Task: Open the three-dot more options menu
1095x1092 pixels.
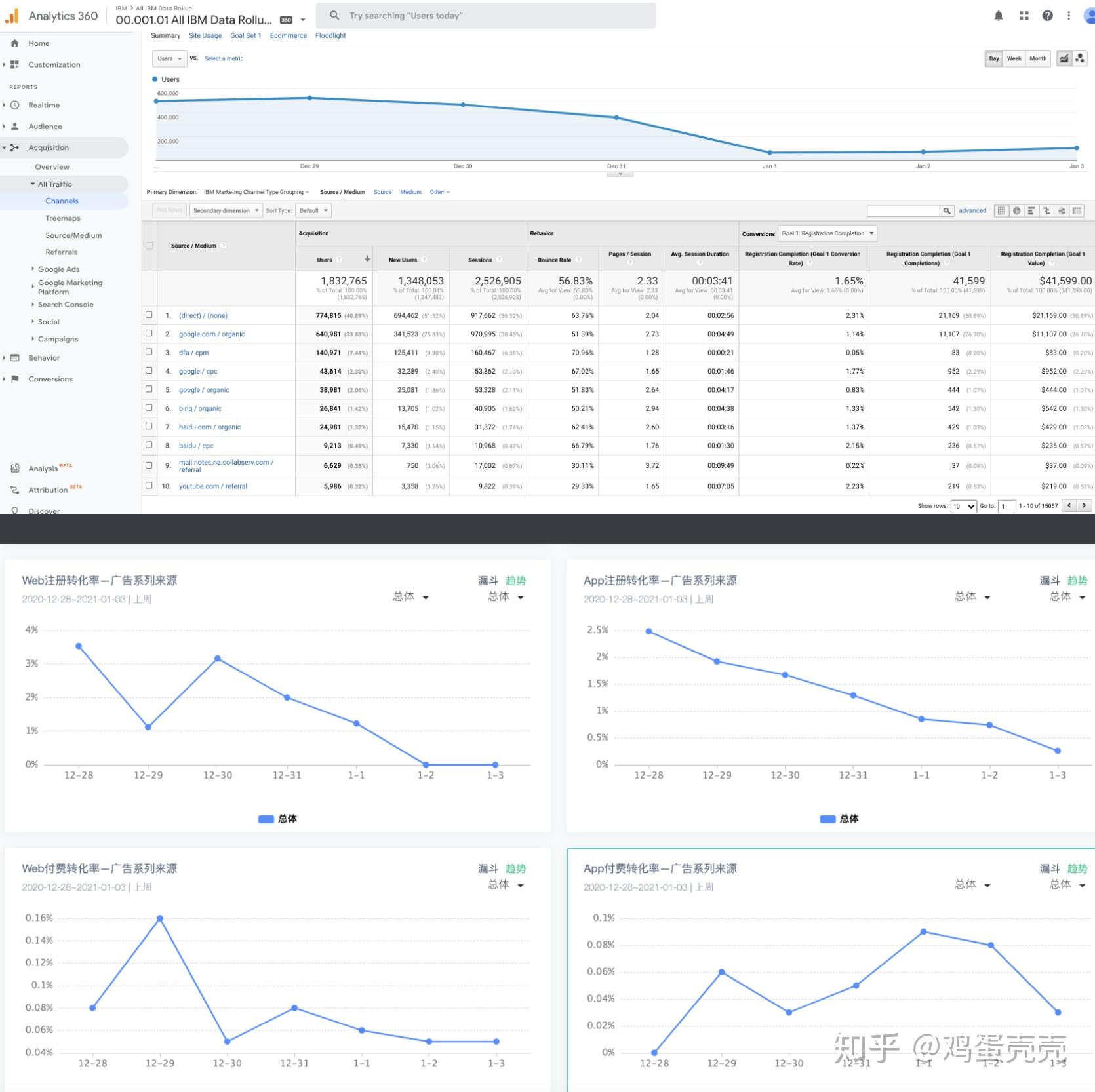Action: tap(1069, 16)
